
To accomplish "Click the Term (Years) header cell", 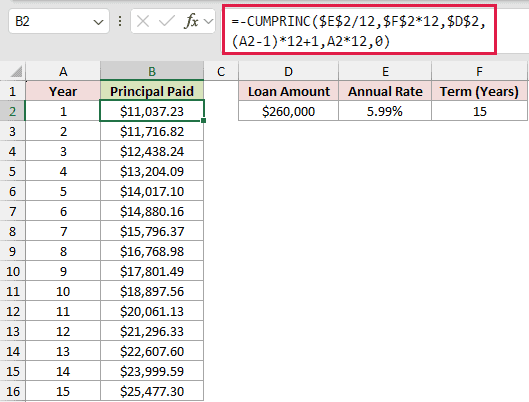I will 479,91.
